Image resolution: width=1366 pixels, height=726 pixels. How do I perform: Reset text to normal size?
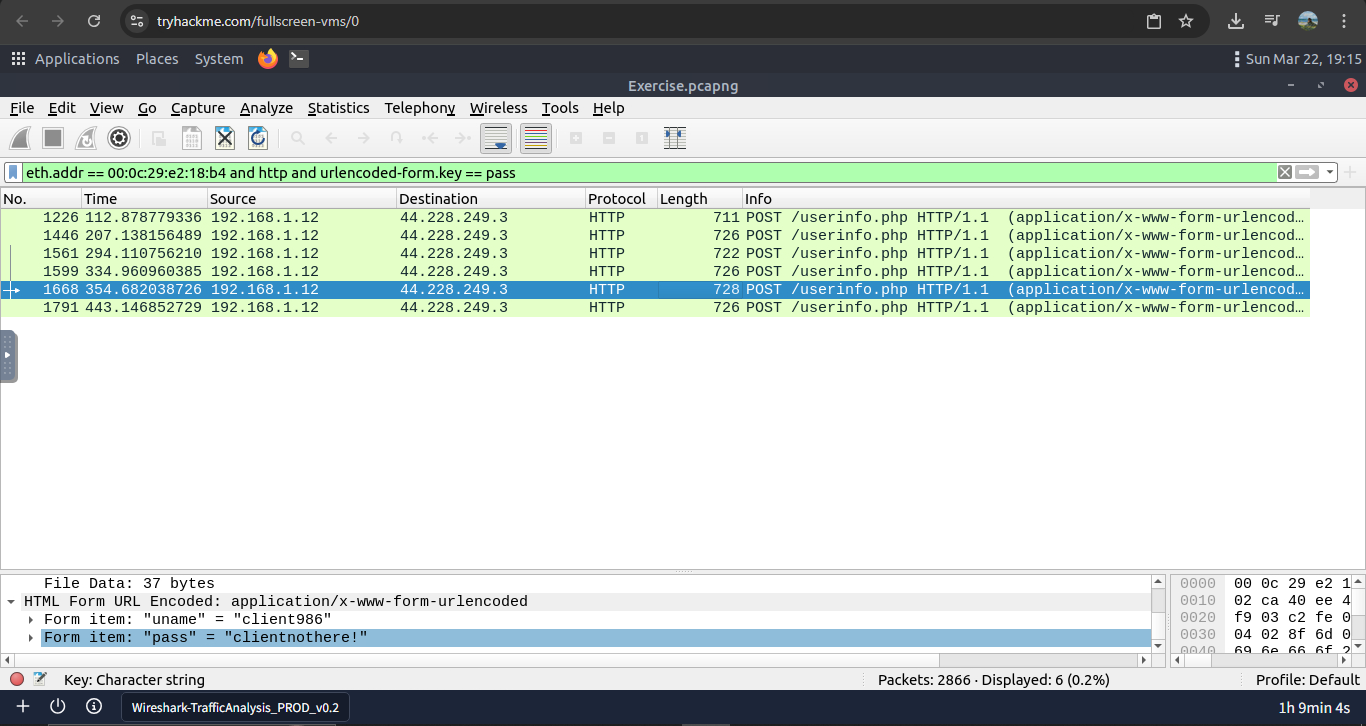[642, 138]
